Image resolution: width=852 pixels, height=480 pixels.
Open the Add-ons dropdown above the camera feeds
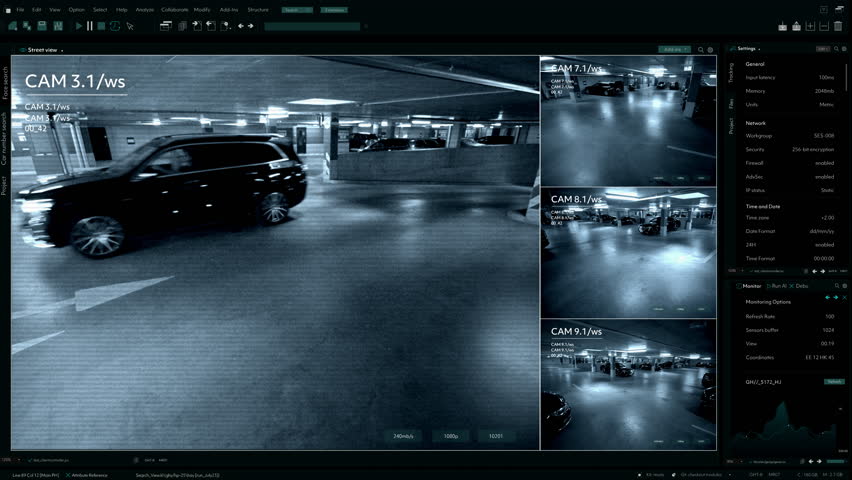[674, 49]
